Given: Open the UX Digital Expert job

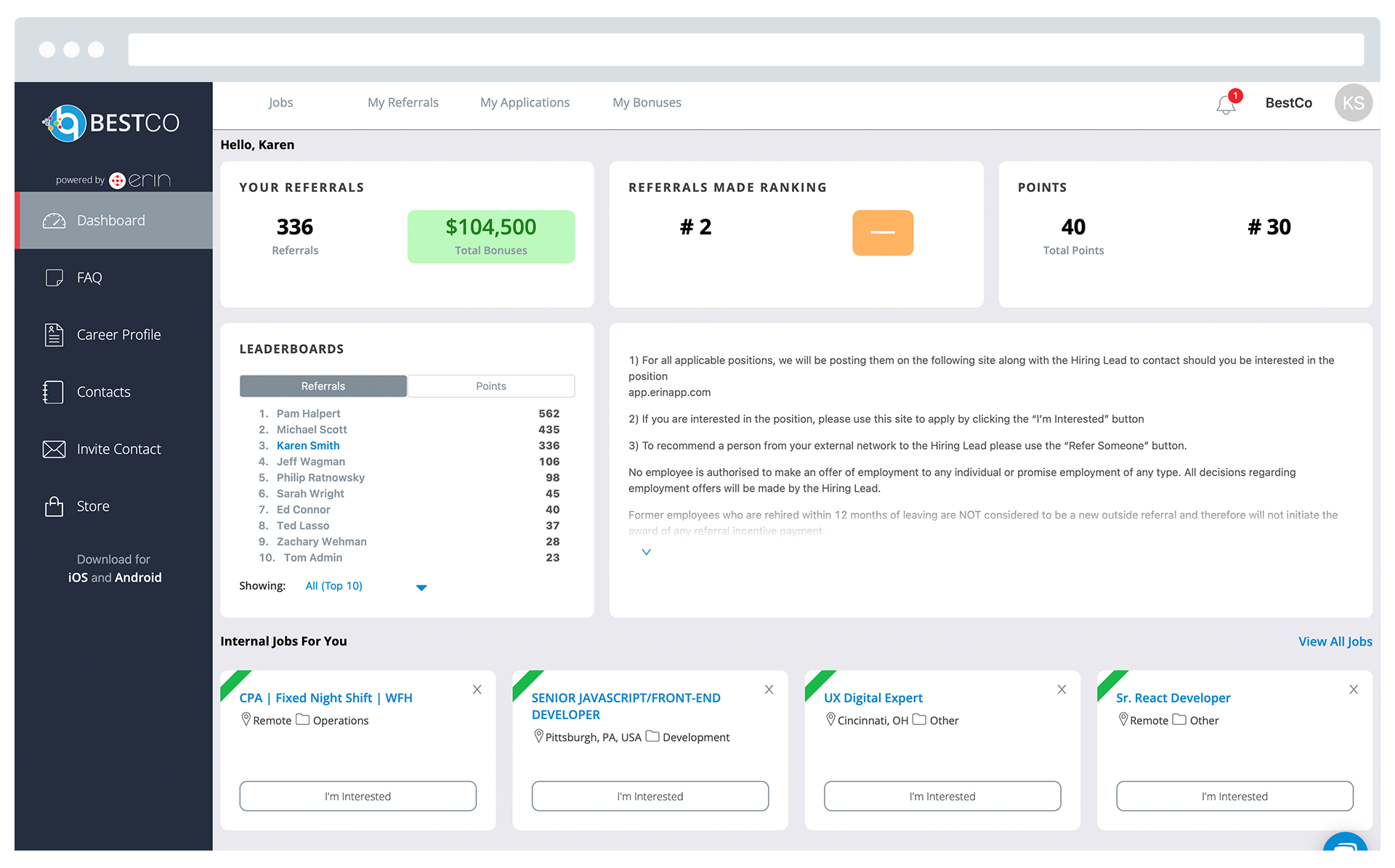Looking at the screenshot, I should click(873, 698).
